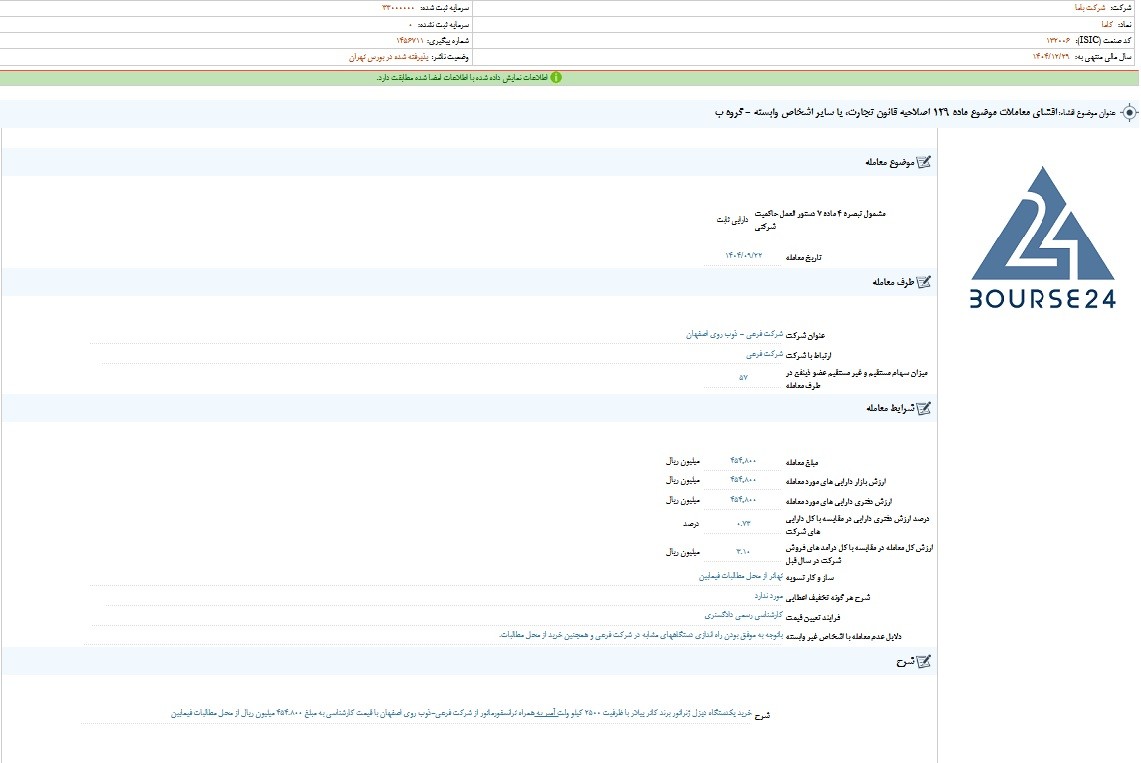Click the symbol value کلما
This screenshot has height=763, width=1141.
1107,24
